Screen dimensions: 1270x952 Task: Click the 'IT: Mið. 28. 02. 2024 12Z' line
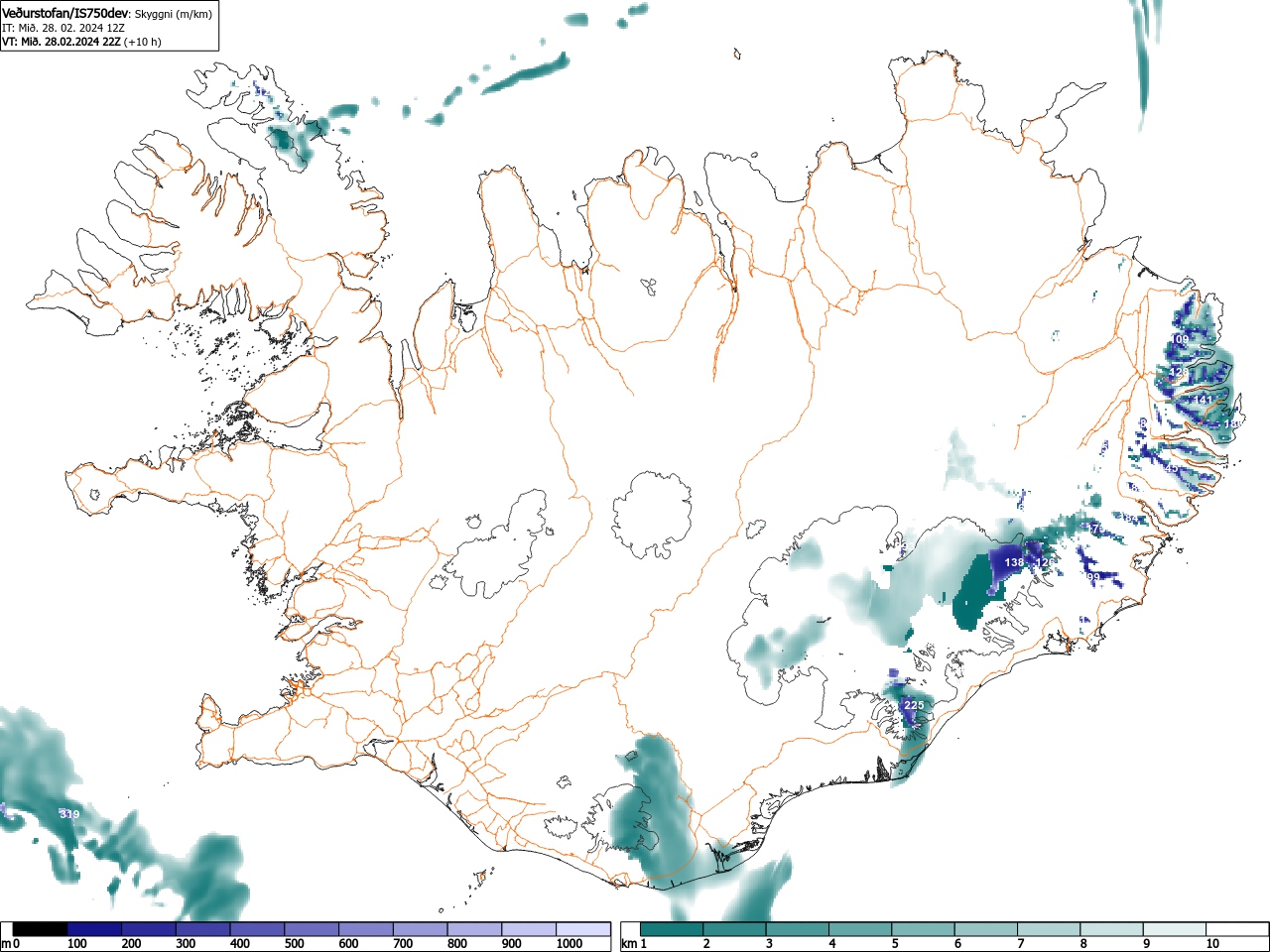click(63, 28)
